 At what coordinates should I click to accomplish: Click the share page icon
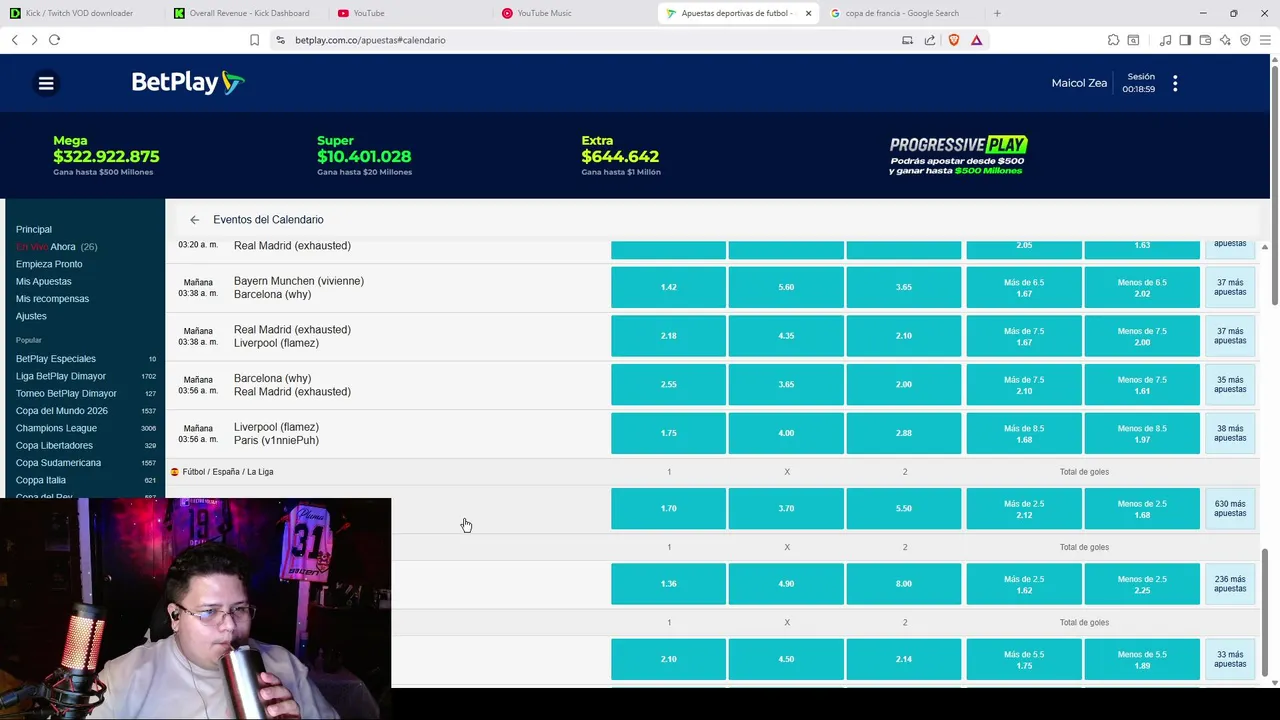(930, 40)
